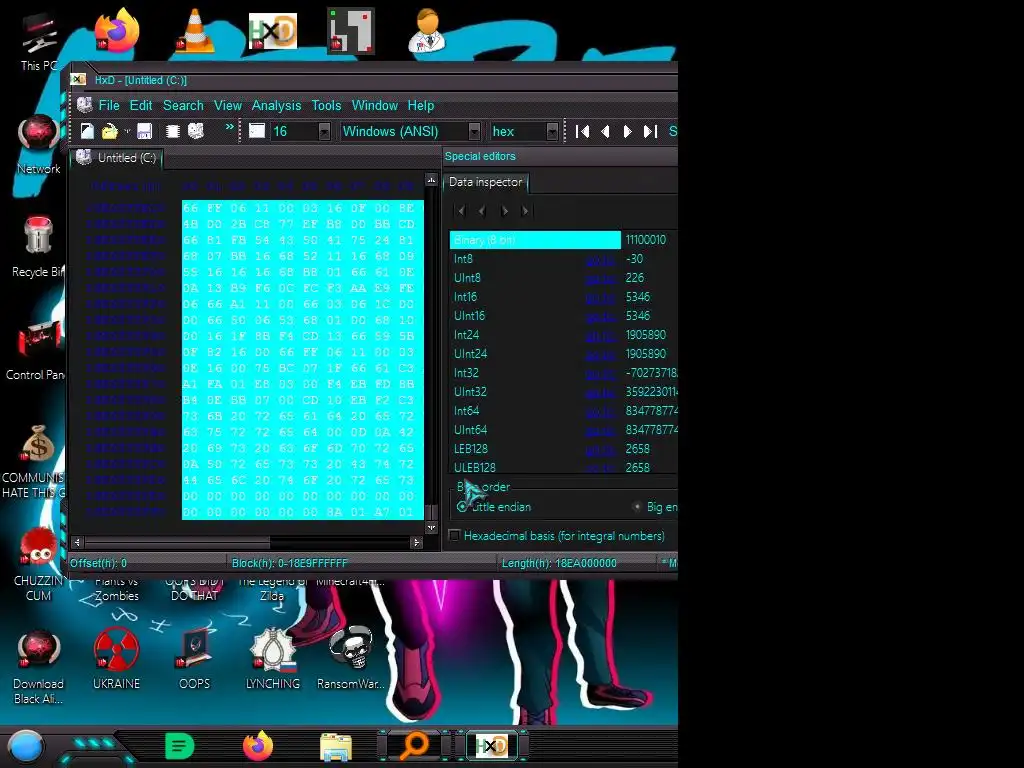
Task: Go to last in Data inspector navigation
Action: [526, 210]
